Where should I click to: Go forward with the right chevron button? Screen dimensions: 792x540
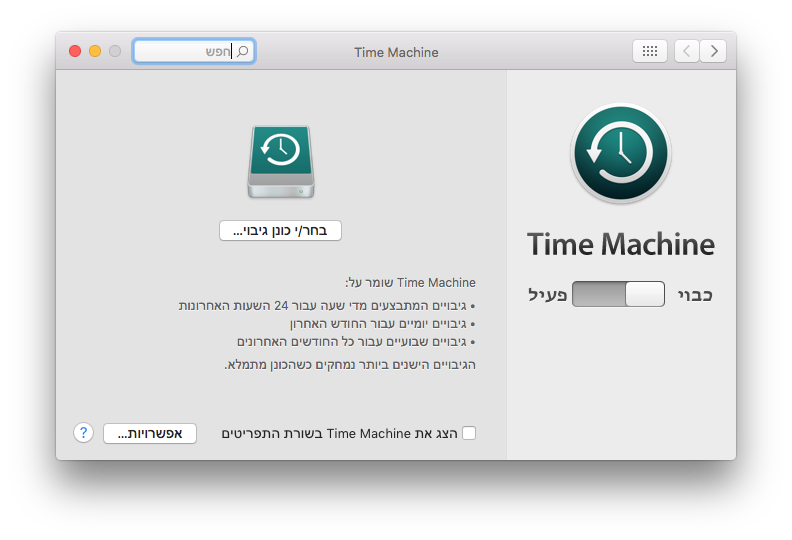click(x=713, y=51)
